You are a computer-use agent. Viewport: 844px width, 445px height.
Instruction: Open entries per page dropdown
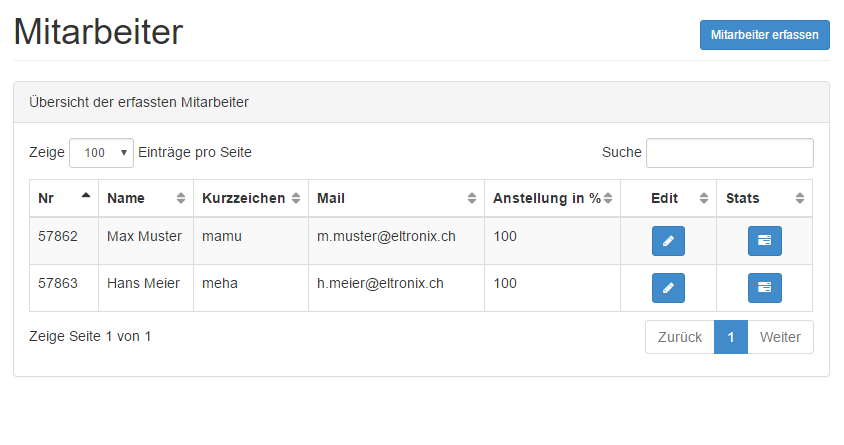[101, 153]
